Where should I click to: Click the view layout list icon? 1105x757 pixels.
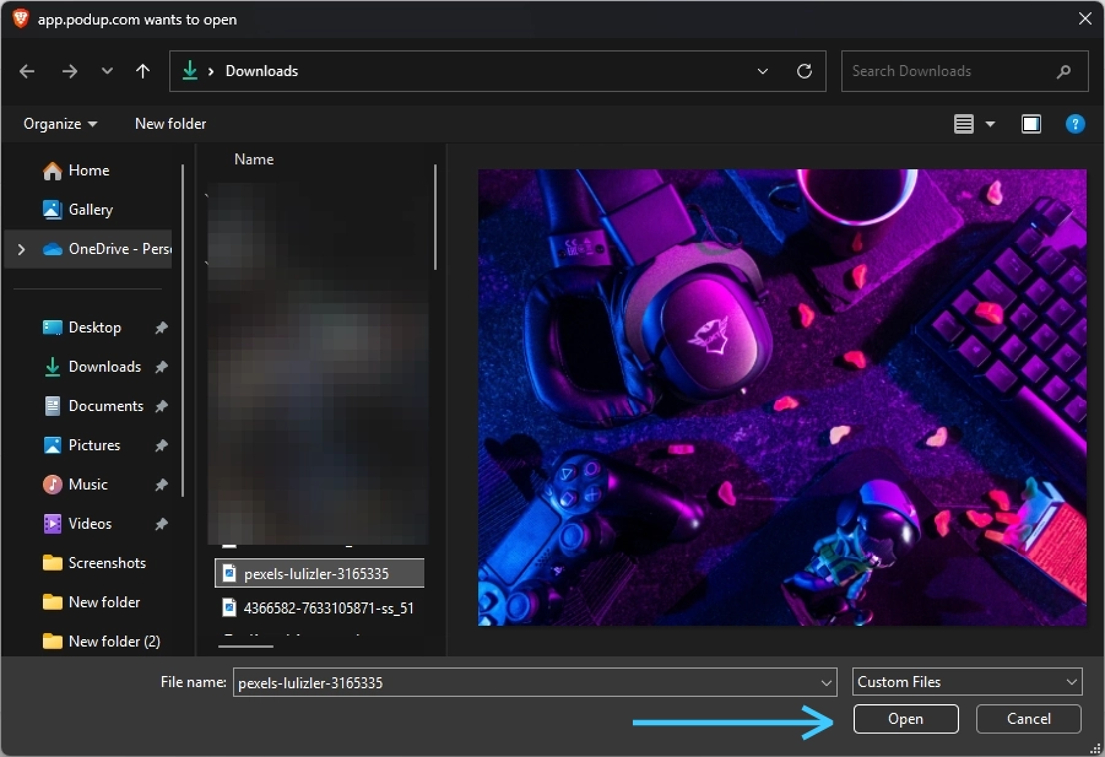(x=963, y=124)
